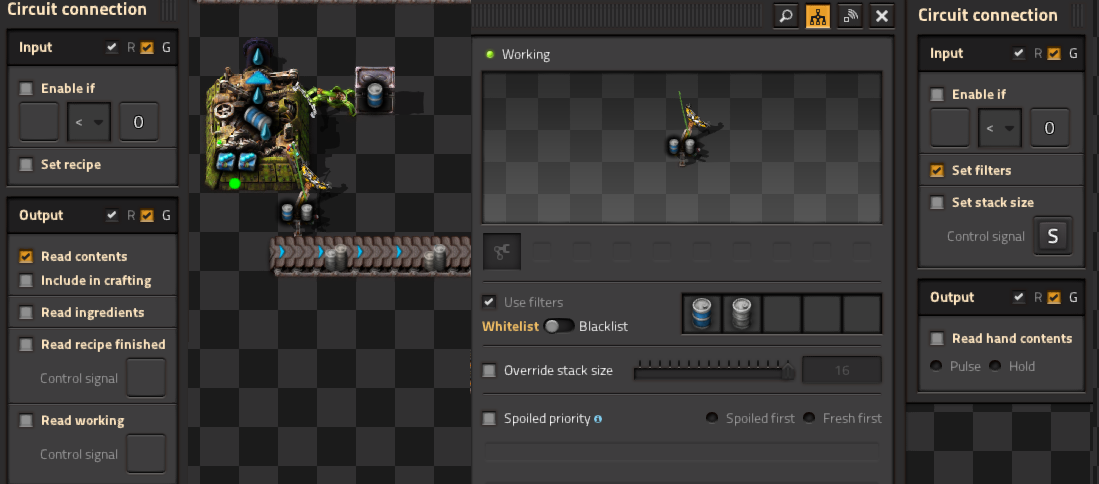Select Spoiled first radio option
Screen dimensions: 1099x484
coord(712,418)
